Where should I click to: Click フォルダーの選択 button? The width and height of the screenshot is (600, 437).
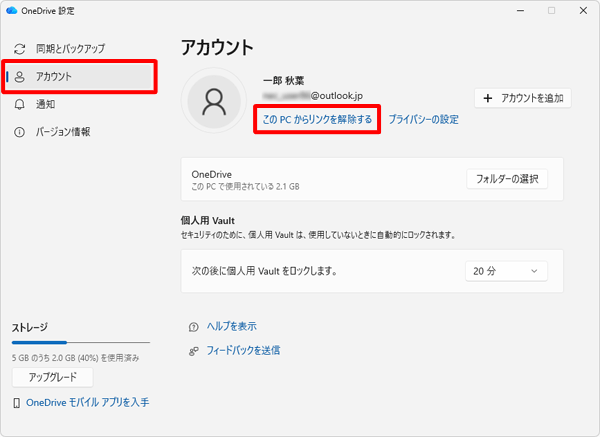point(507,179)
